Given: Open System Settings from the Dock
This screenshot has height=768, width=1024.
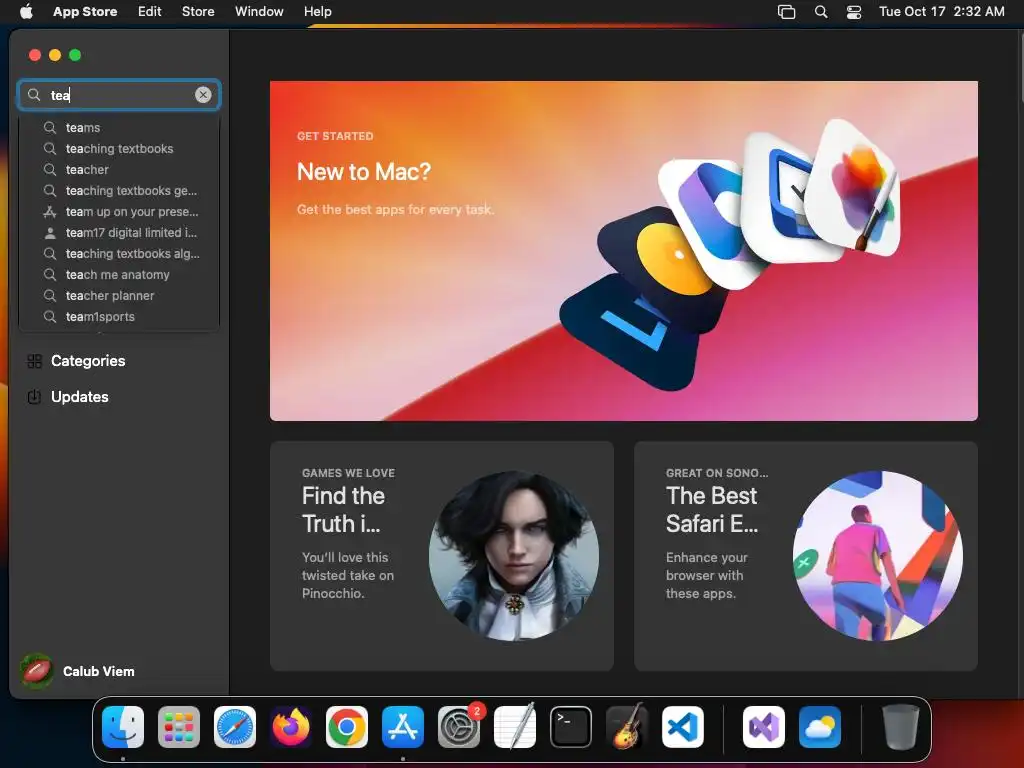Looking at the screenshot, I should (459, 727).
